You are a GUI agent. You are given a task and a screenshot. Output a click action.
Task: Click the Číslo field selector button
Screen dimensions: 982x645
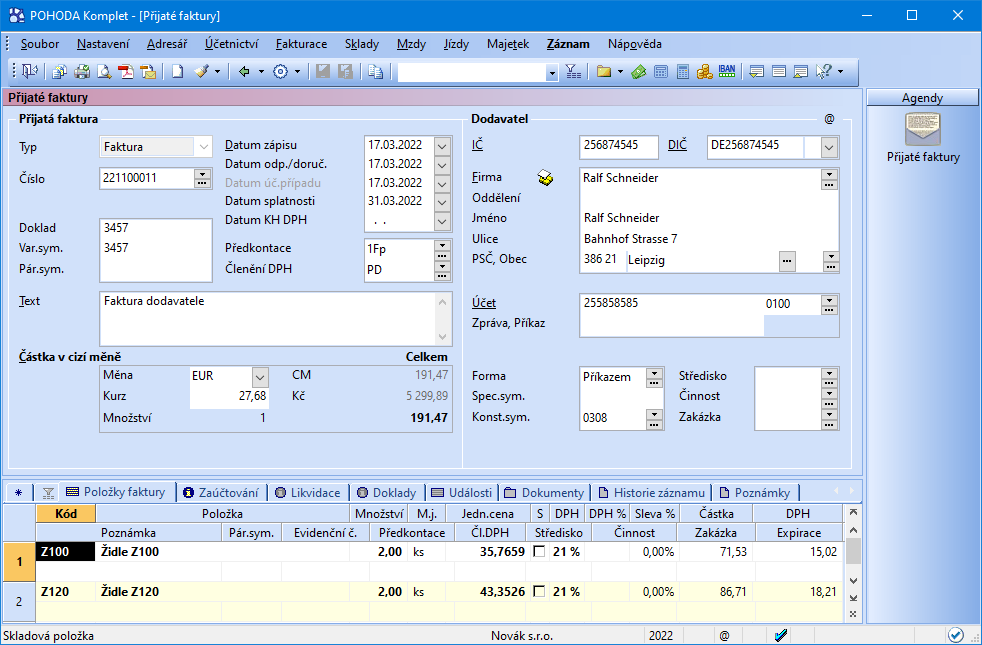(x=202, y=178)
